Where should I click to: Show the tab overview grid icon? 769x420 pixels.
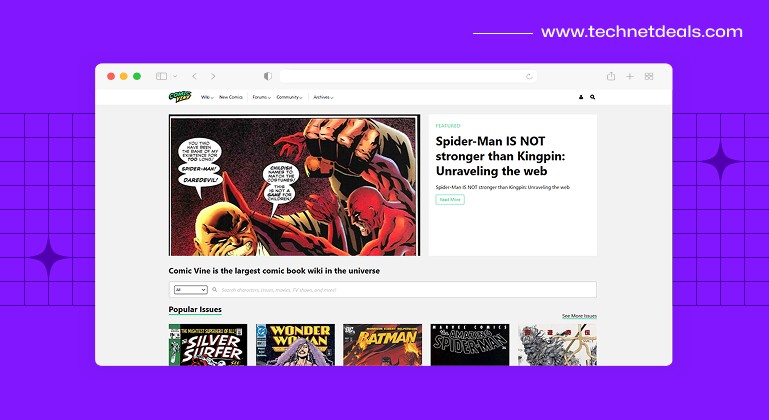[649, 76]
